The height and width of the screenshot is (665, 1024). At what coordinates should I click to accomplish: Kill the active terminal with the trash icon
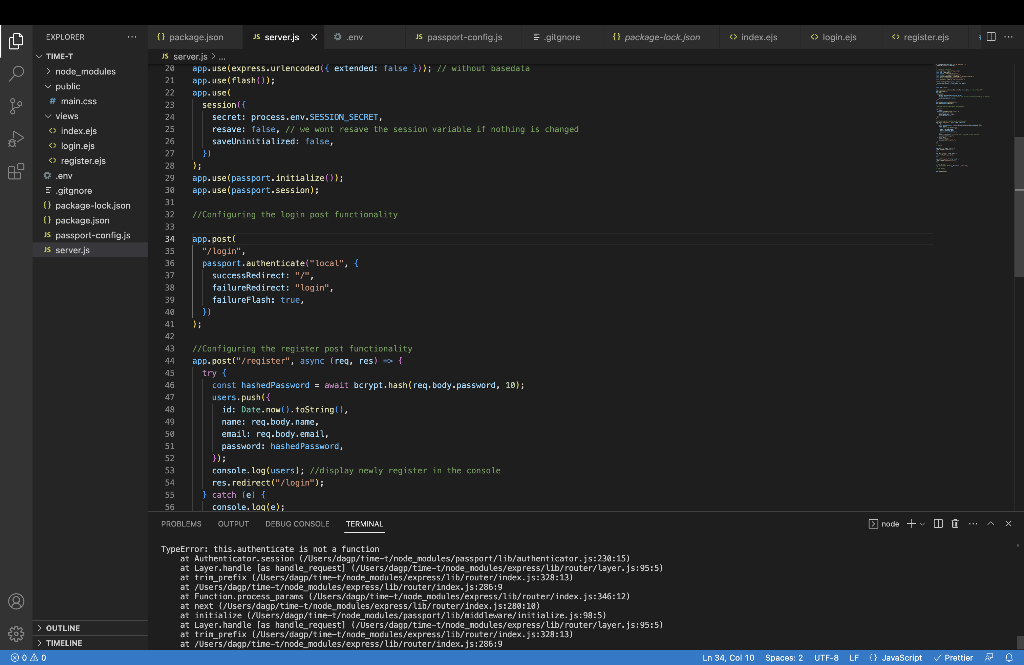click(x=956, y=523)
